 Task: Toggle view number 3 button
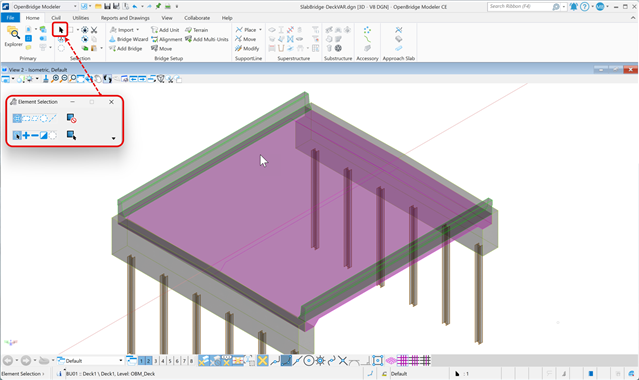click(156, 361)
